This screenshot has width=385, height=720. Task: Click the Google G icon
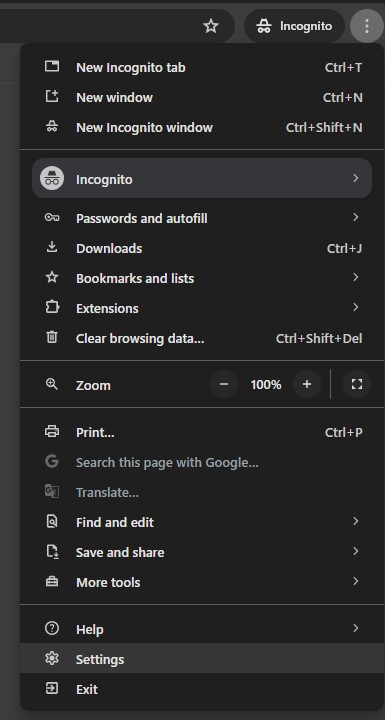[52, 461]
